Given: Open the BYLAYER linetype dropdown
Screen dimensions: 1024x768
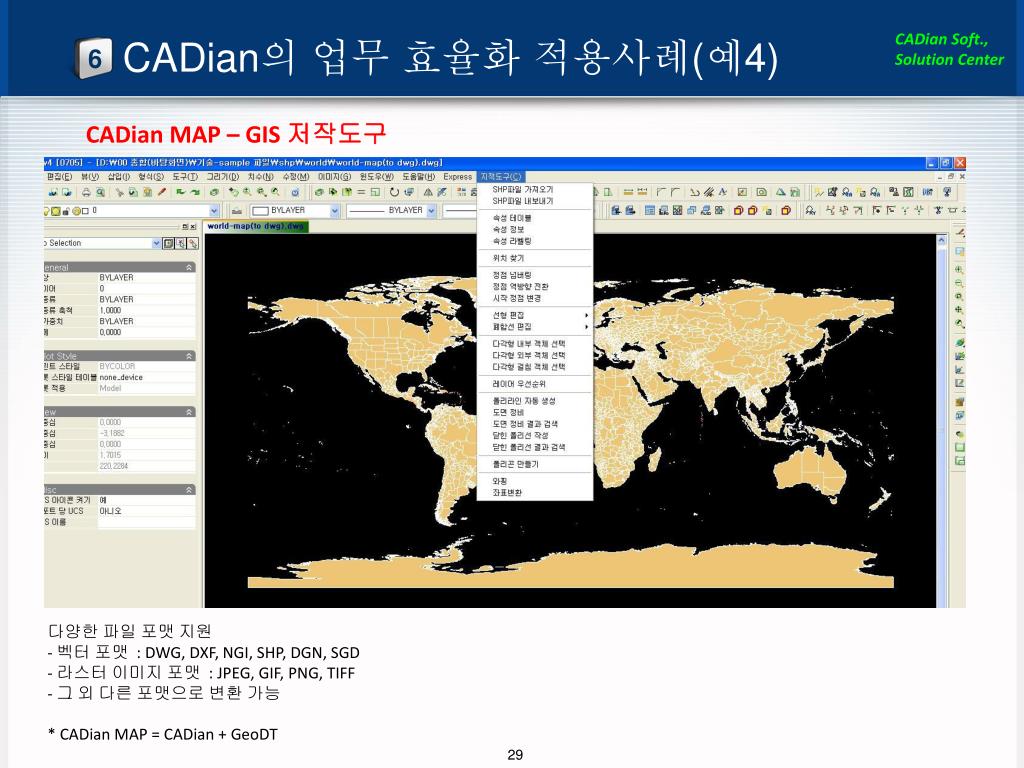Looking at the screenshot, I should (x=430, y=211).
